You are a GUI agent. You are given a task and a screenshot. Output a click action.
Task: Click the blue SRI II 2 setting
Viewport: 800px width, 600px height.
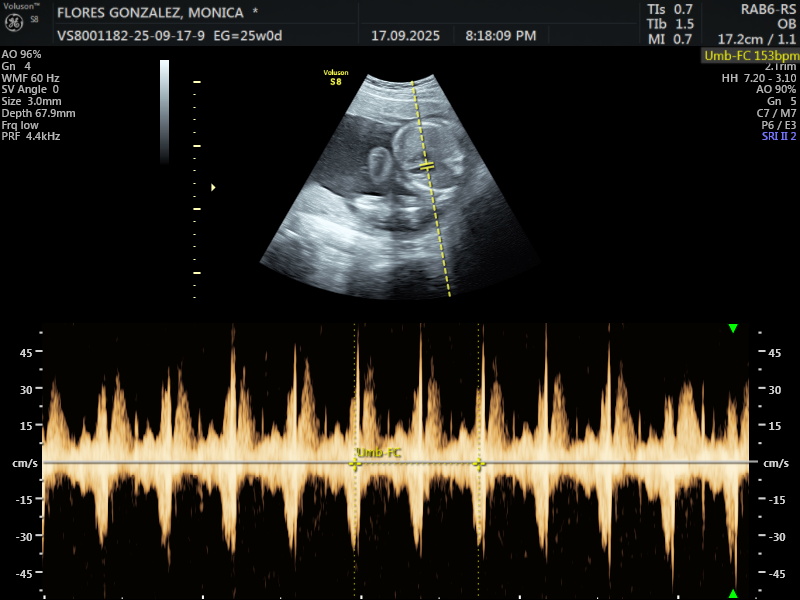click(778, 136)
